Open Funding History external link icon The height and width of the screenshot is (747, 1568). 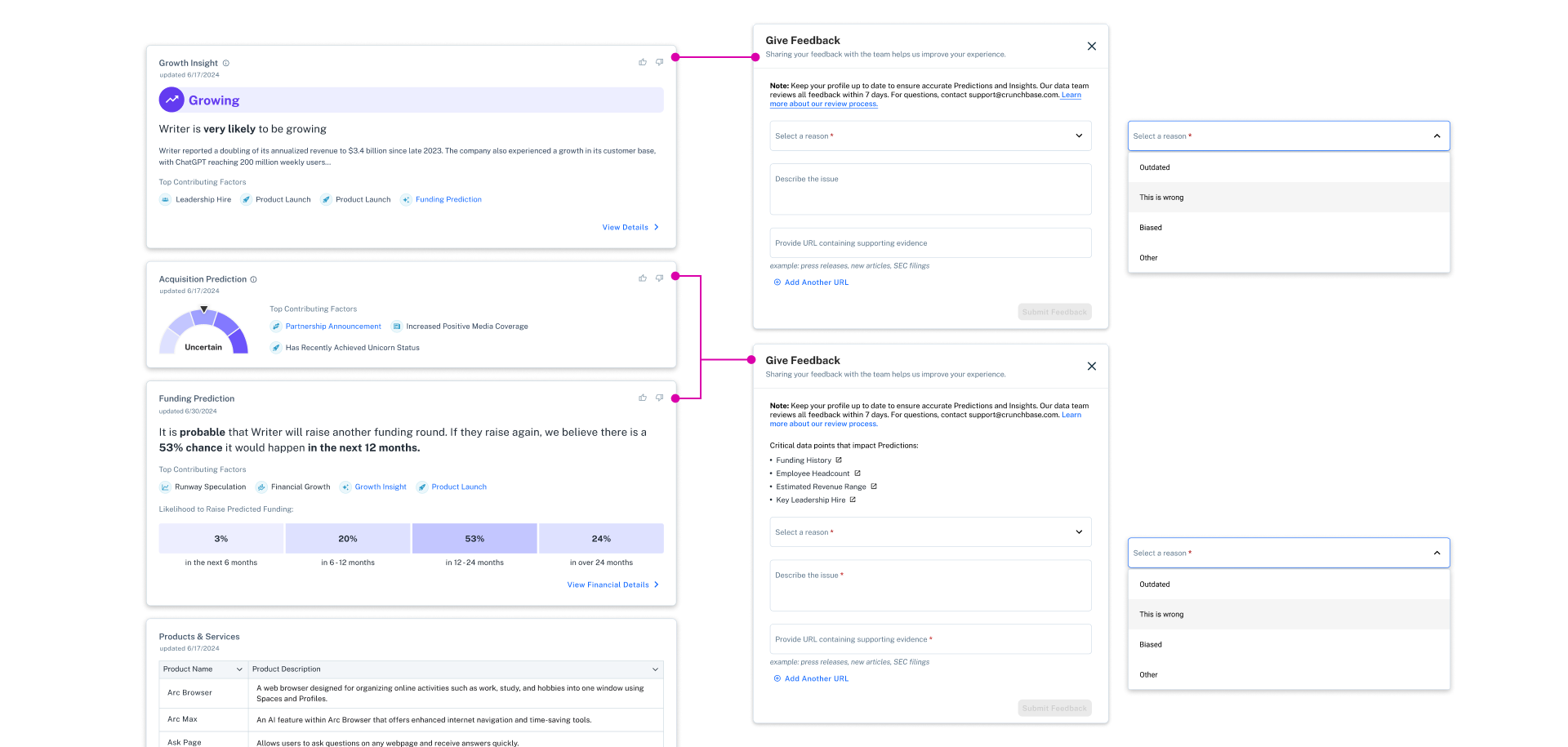click(839, 460)
